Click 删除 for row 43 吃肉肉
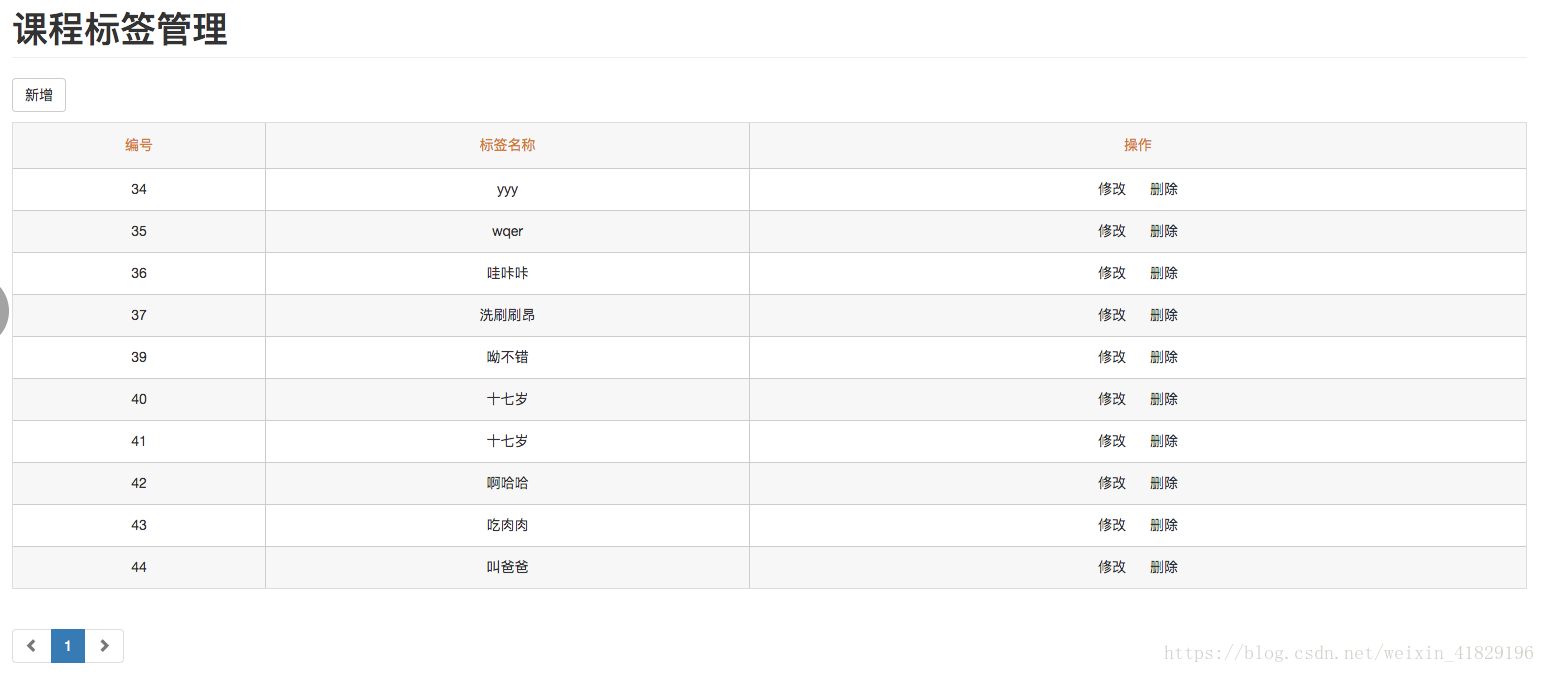Screen dimensions: 1545x673 (1164, 525)
